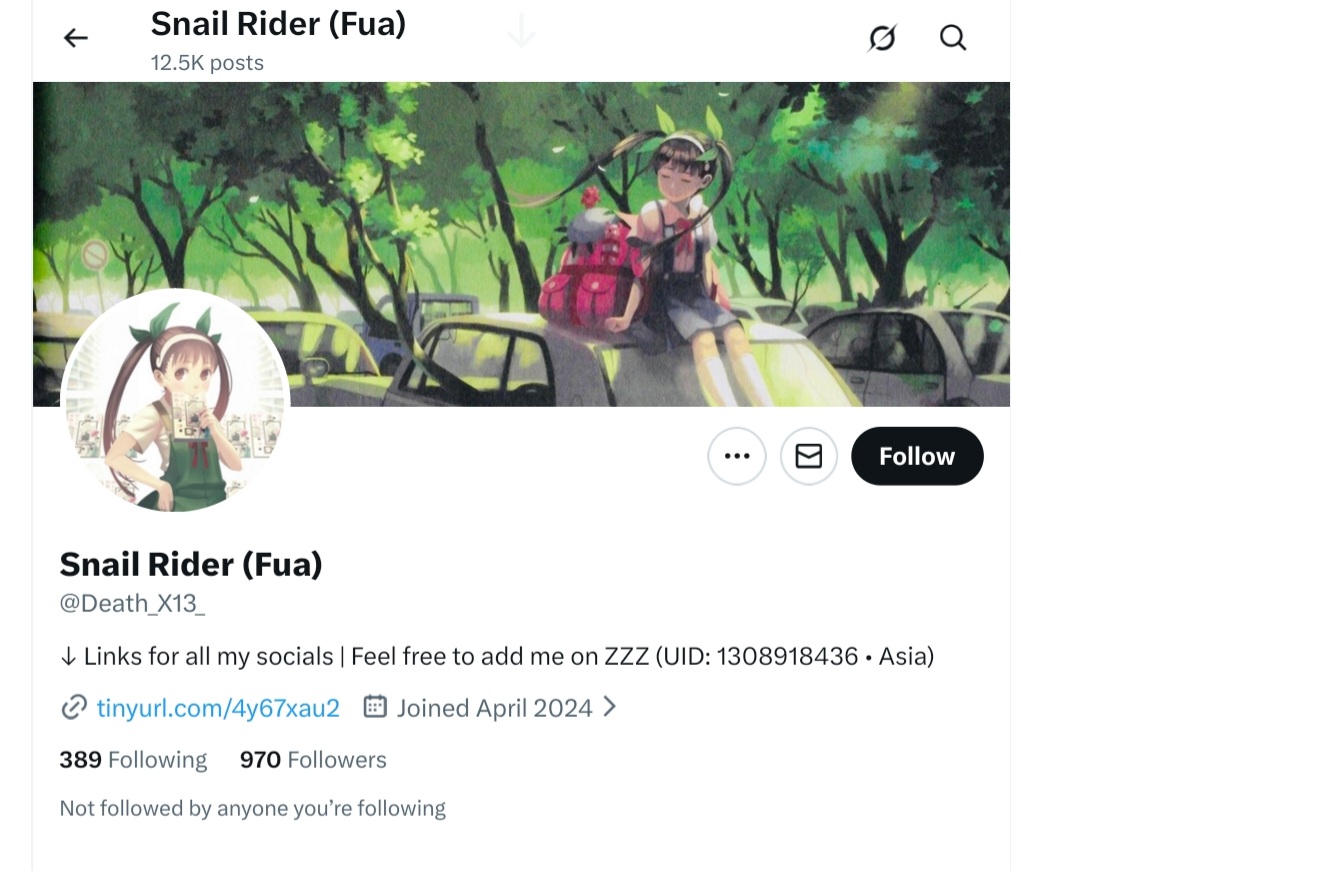The height and width of the screenshot is (871, 1329).
Task: Click the Snail Rider (Fua) title in header
Action: point(278,23)
